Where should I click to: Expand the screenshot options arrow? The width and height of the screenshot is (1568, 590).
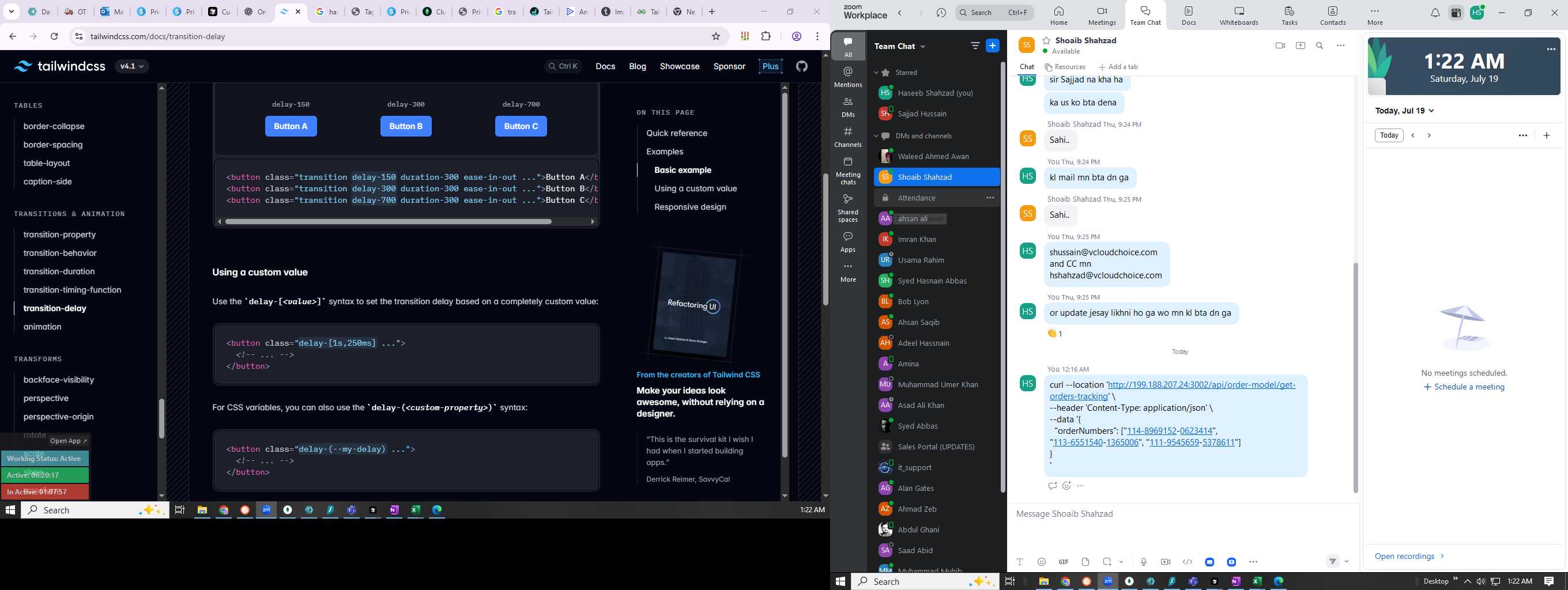click(1121, 562)
